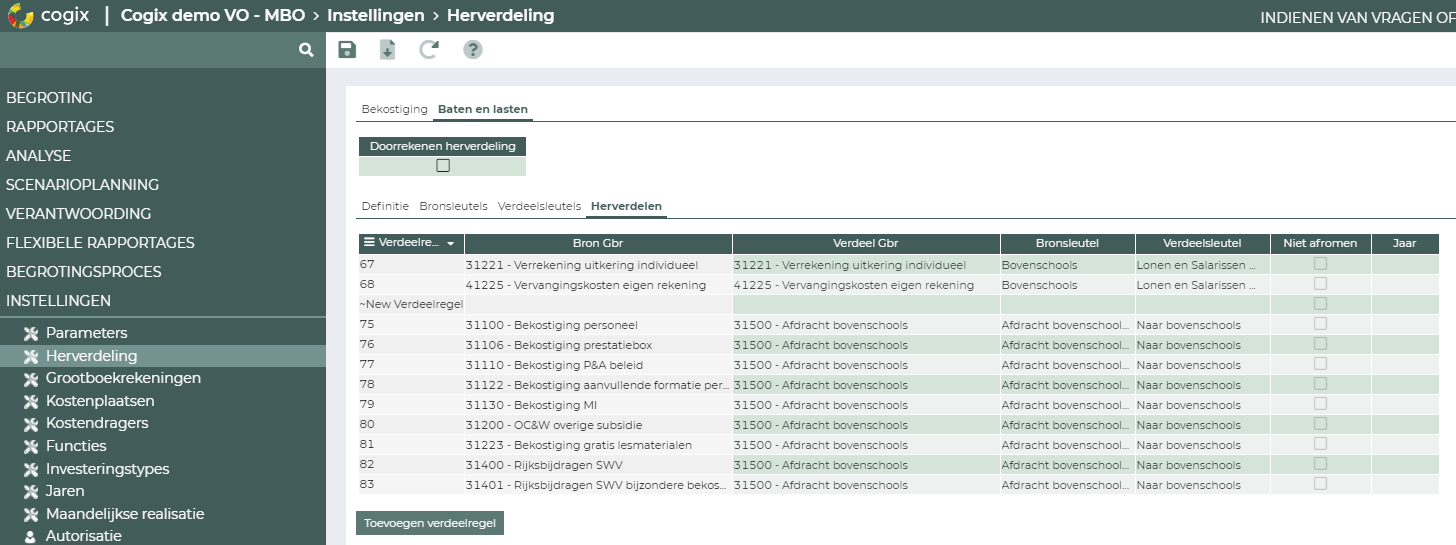Image resolution: width=1456 pixels, height=545 pixels.
Task: Click the tools icon beside Parameters
Action: tap(30, 333)
